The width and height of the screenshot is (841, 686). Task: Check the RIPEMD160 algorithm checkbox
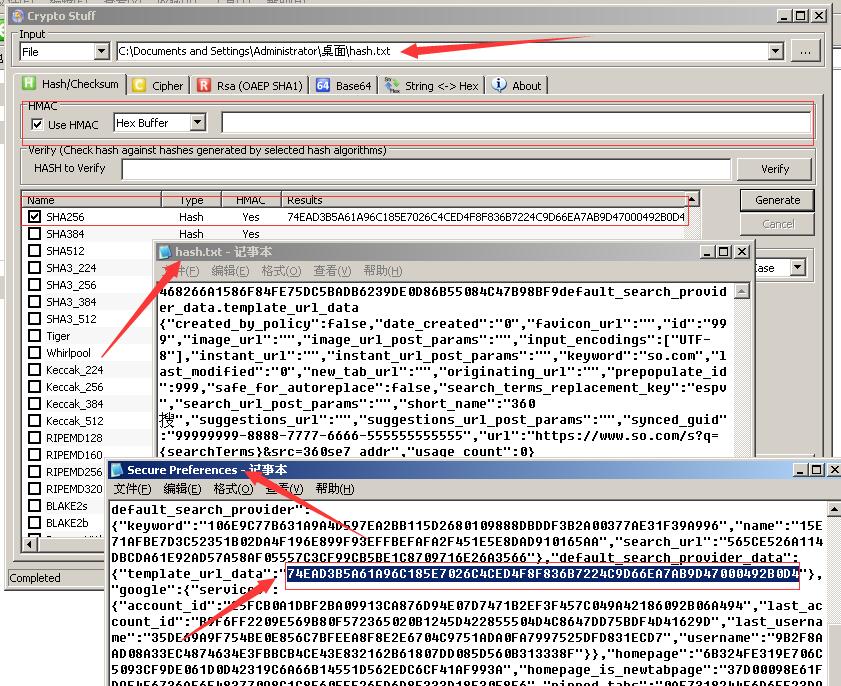point(35,454)
